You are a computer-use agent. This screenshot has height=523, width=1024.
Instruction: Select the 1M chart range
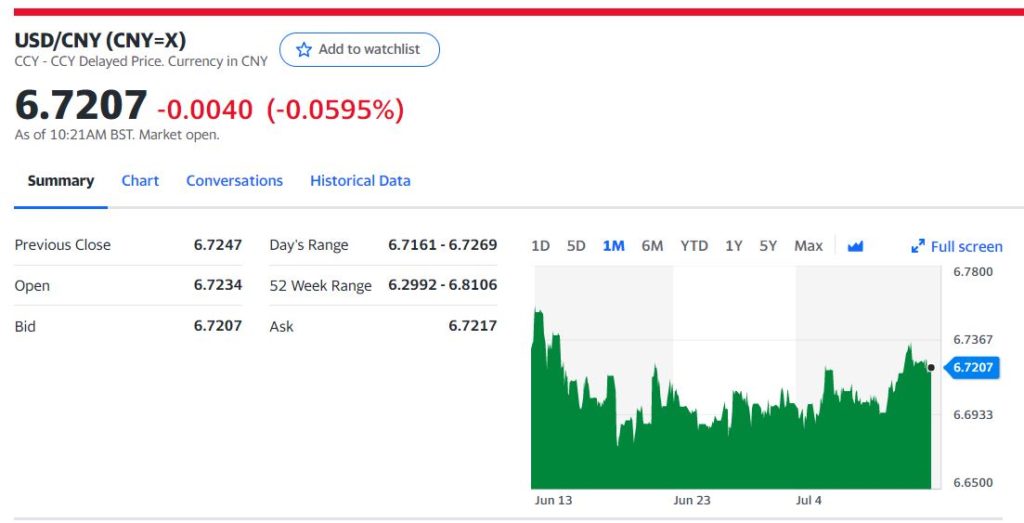[x=613, y=246]
